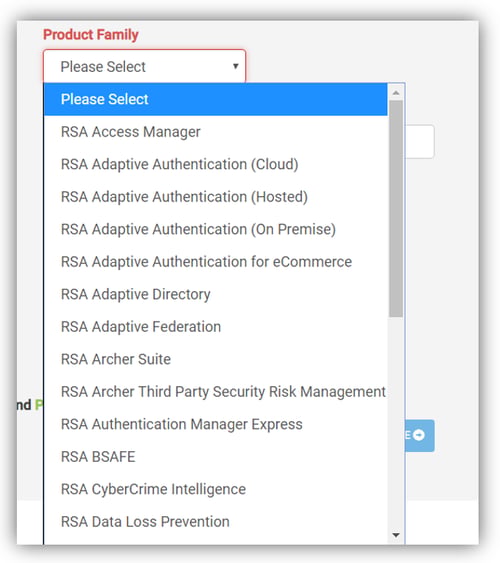Image resolution: width=500 pixels, height=563 pixels.
Task: Click the scrollbar up arrow icon
Action: (396, 93)
